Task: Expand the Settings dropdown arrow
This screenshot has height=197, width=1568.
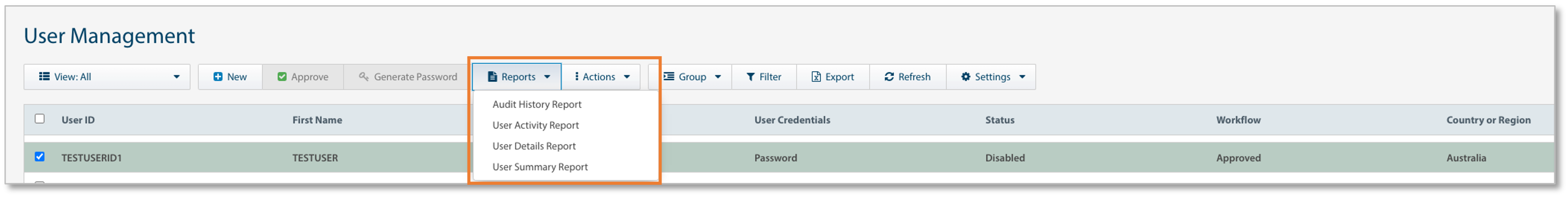Action: 1022,77
